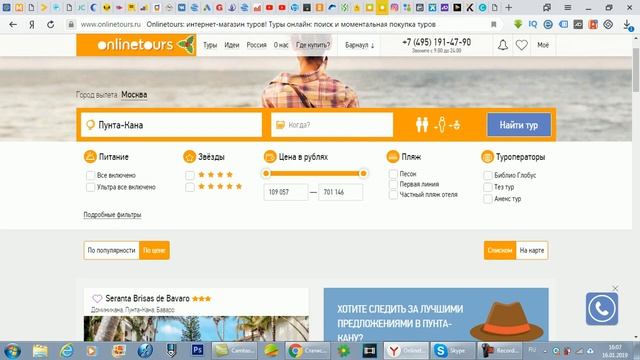Check the Первая линия option

pos(393,184)
